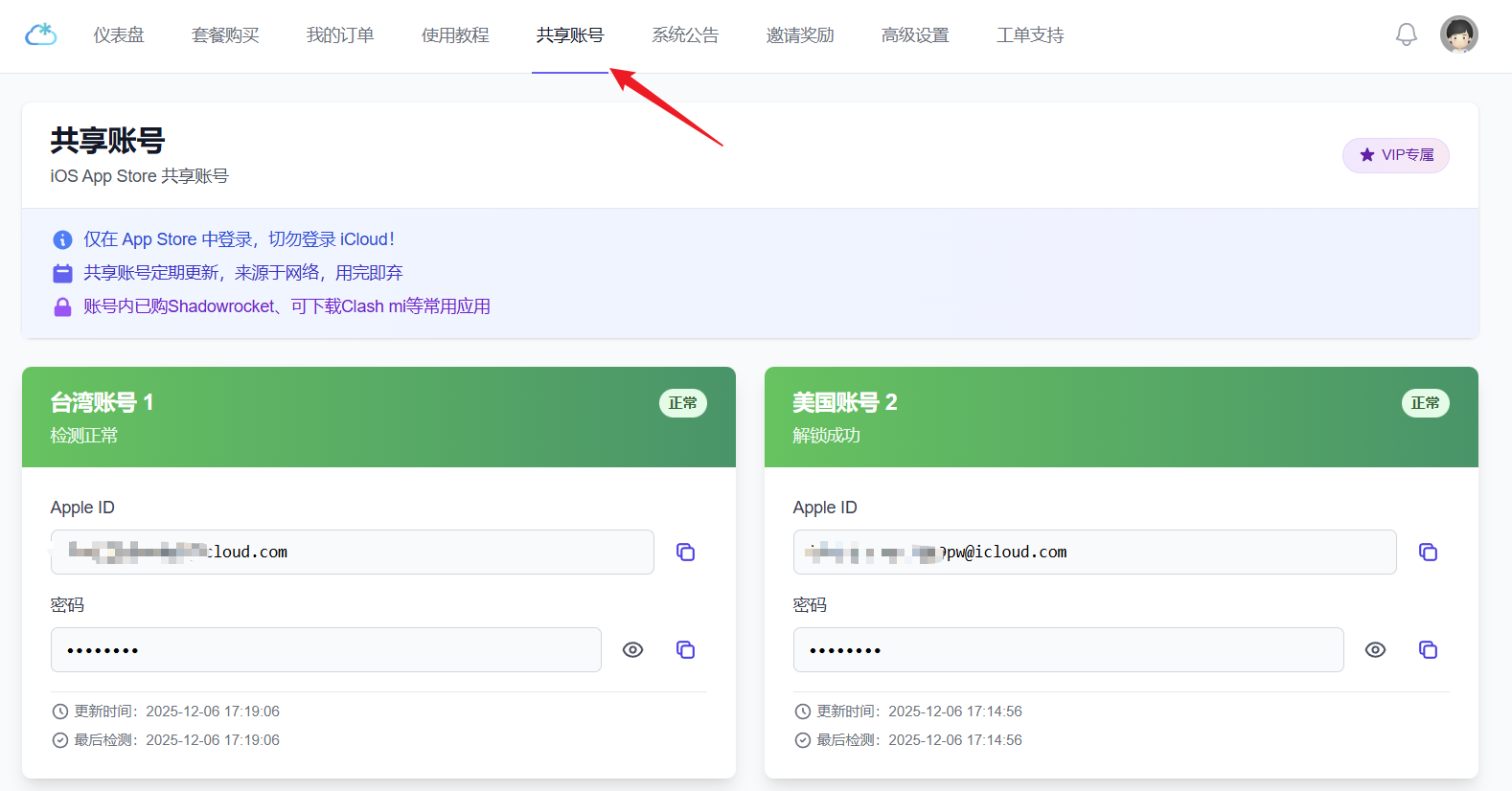Copy the US account Apple ID

pyautogui.click(x=1428, y=553)
